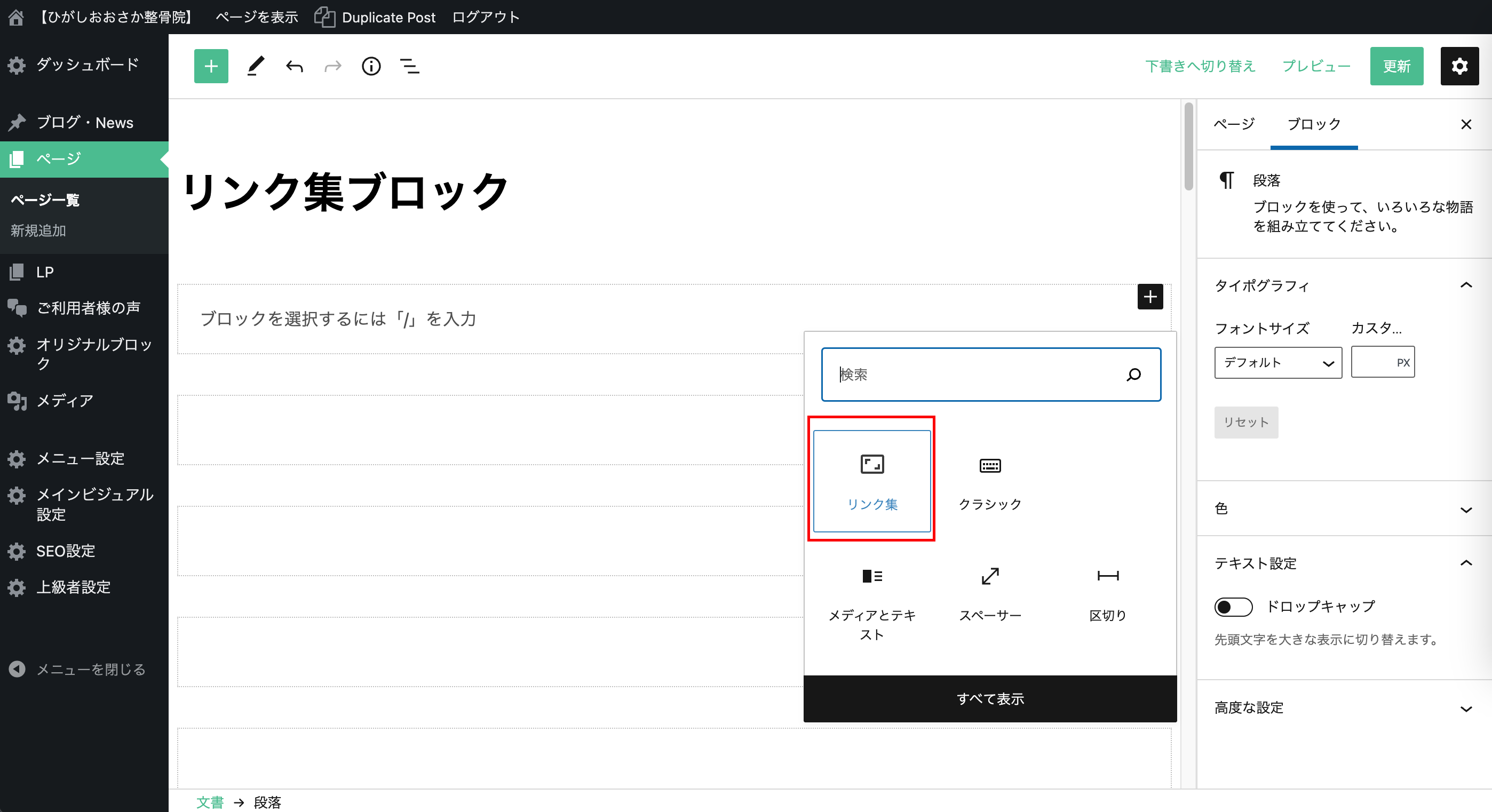
Task: Insert the リンク集 block
Action: [x=872, y=481]
